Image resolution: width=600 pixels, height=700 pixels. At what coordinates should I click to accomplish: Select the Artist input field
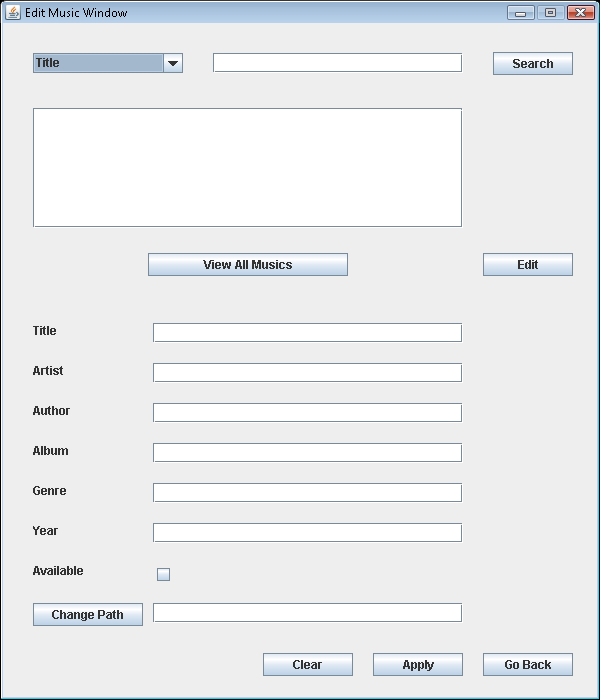tap(307, 372)
